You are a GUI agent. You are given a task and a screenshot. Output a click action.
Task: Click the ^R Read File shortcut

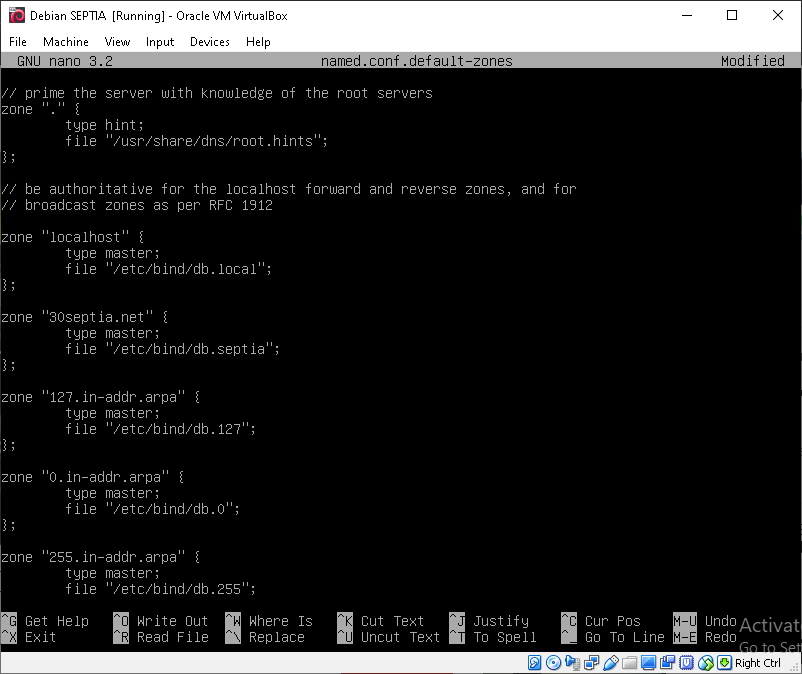click(x=161, y=637)
